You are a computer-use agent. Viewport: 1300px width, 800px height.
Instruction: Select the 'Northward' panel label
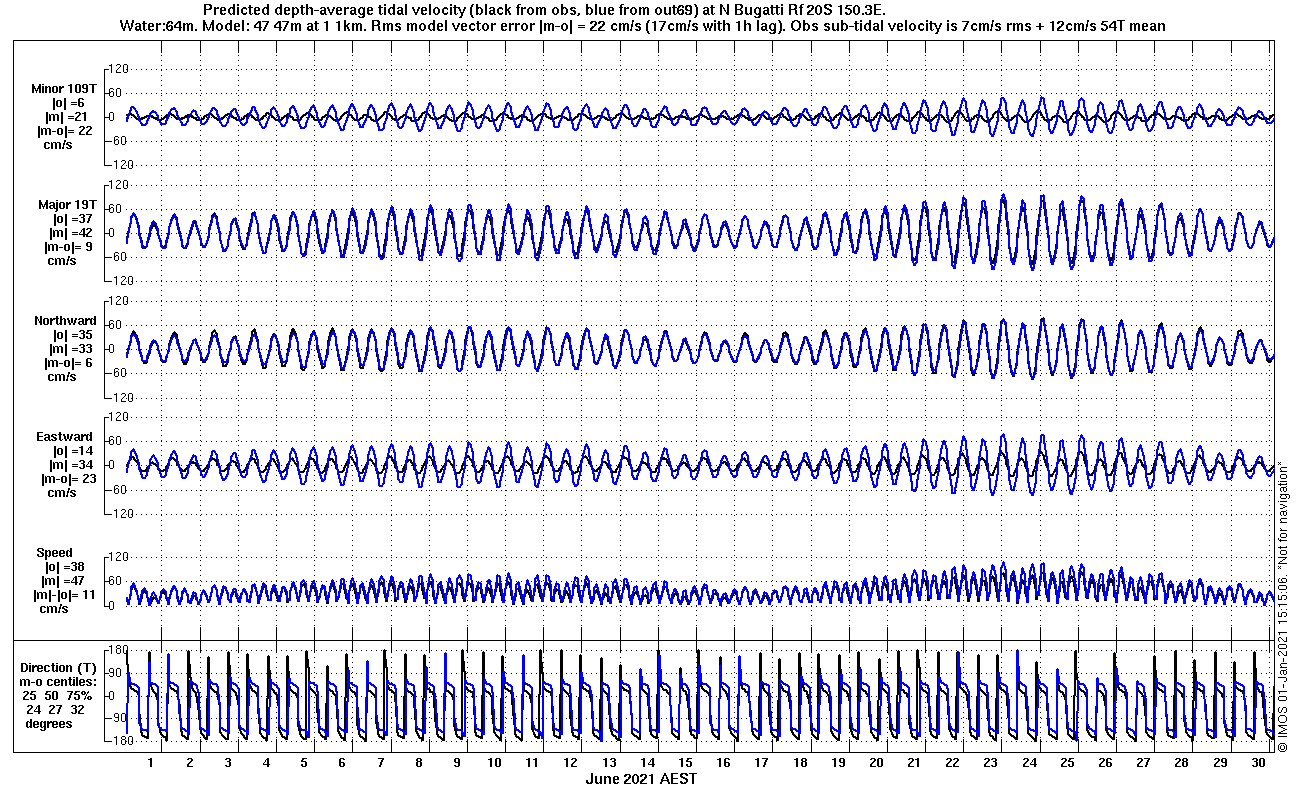tap(65, 320)
